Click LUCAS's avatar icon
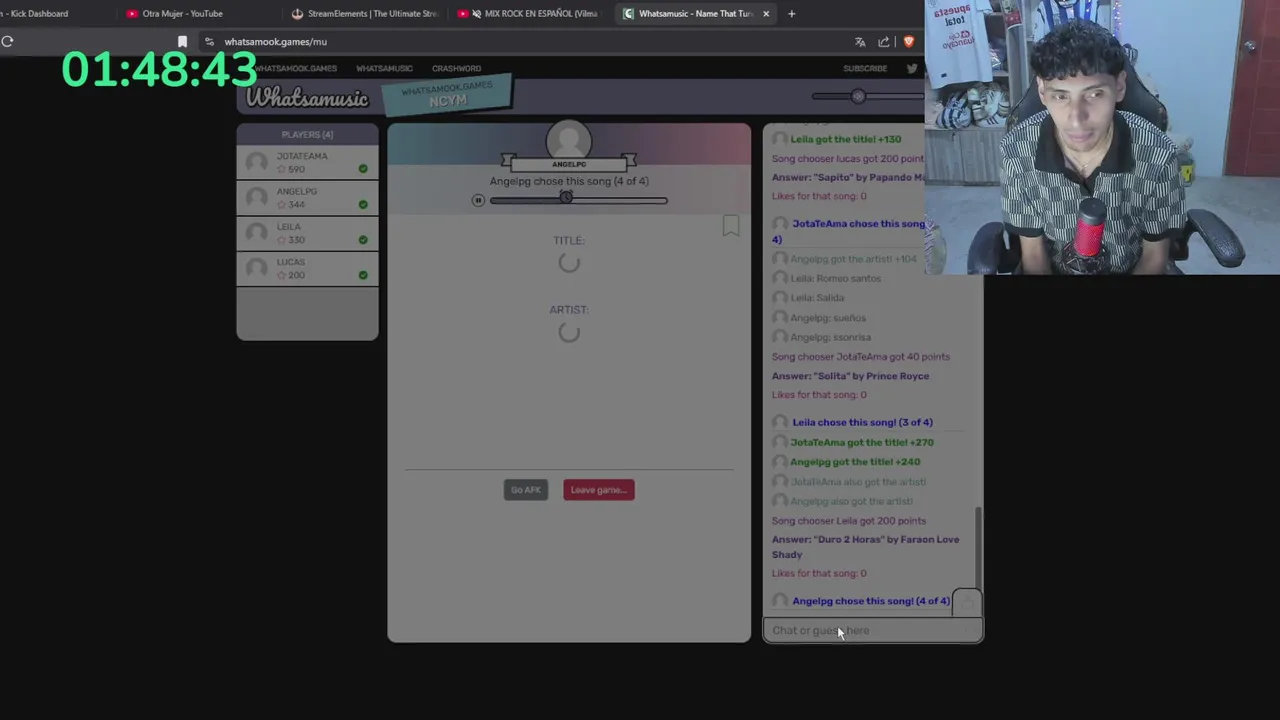Screen dimensions: 1280x720 tap(257, 268)
